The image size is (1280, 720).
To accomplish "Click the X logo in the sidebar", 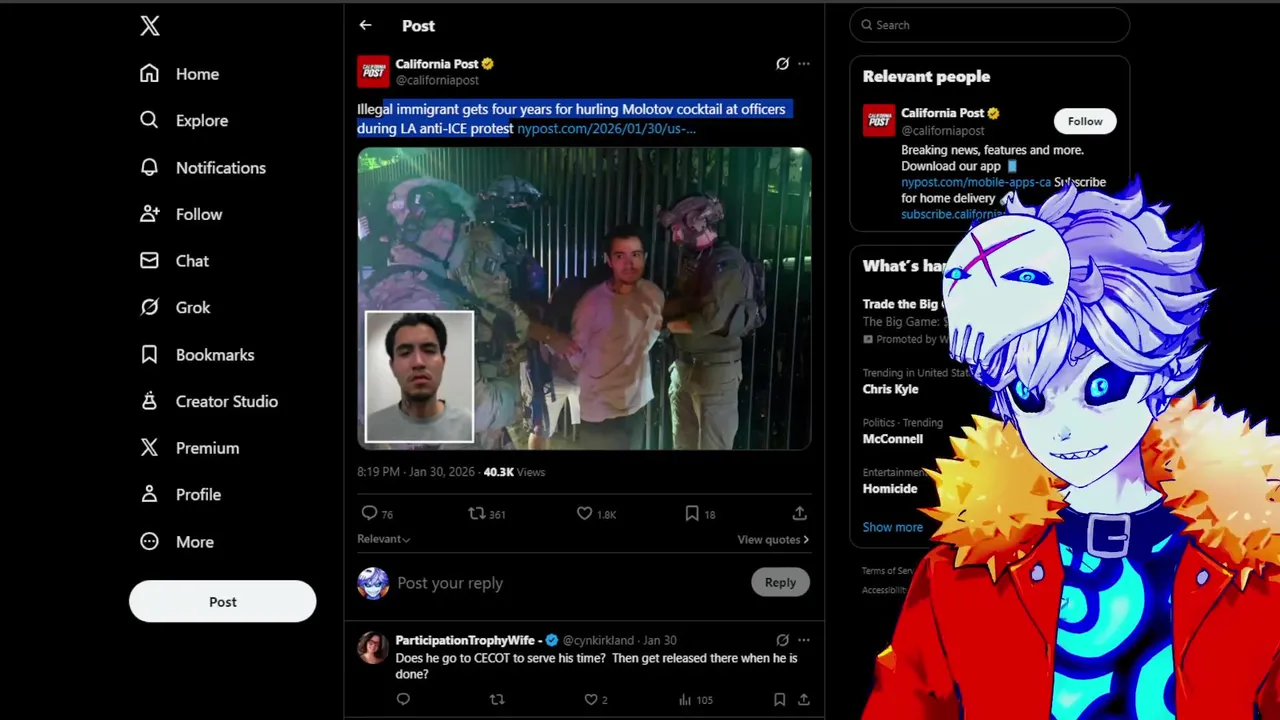I will point(150,26).
